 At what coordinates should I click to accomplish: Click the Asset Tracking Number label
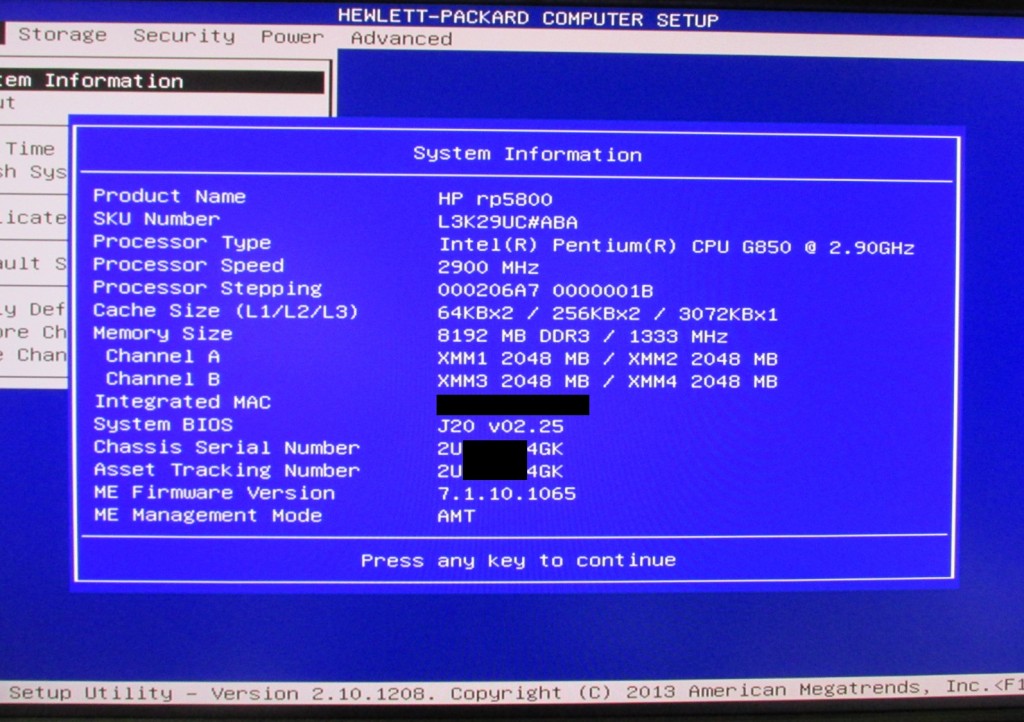click(x=227, y=470)
